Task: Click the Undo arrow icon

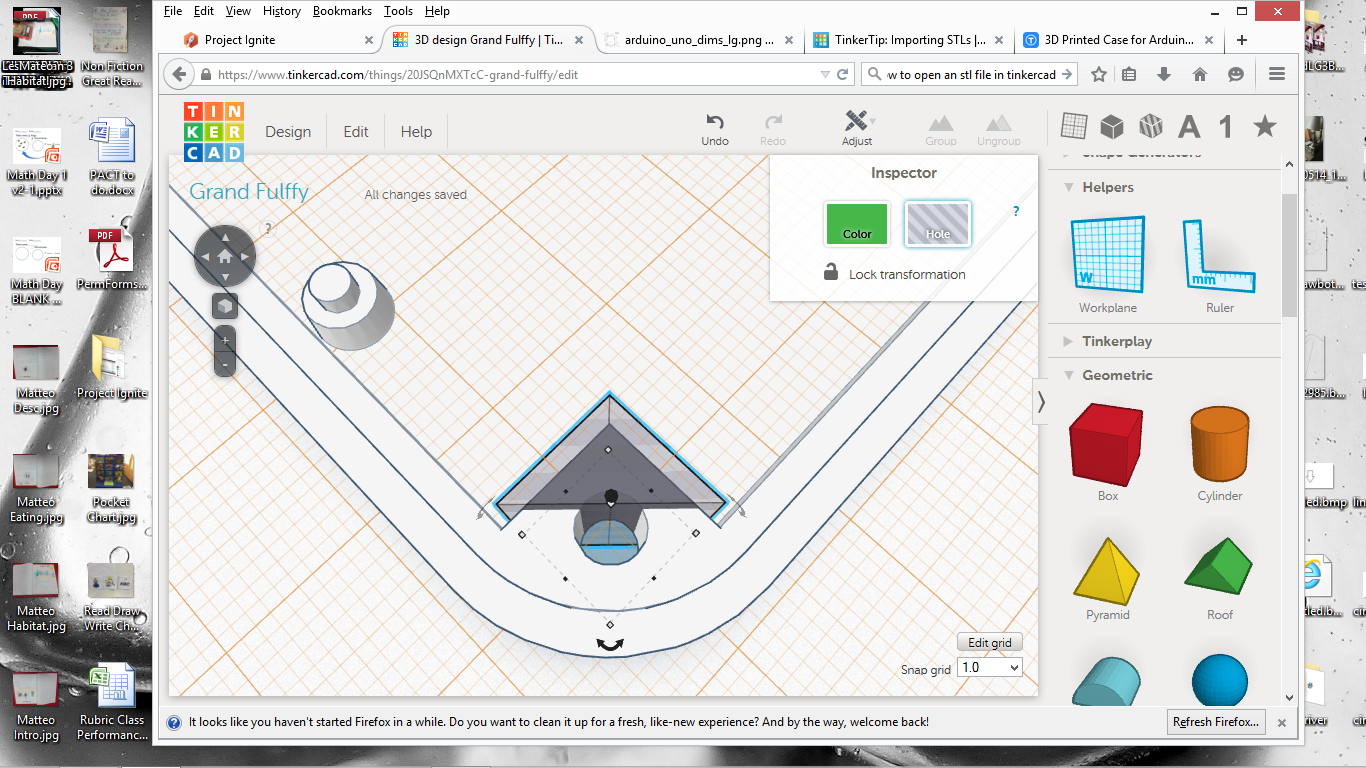Action: click(715, 121)
